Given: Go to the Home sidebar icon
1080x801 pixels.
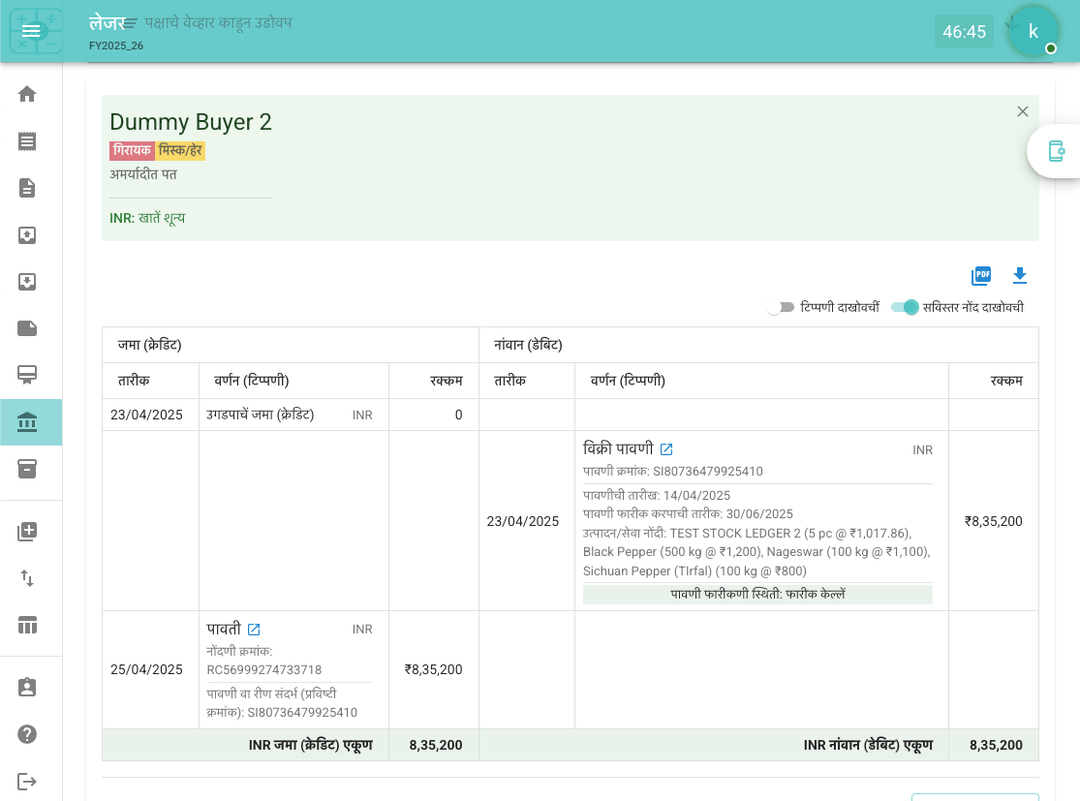Looking at the screenshot, I should click(x=27, y=94).
